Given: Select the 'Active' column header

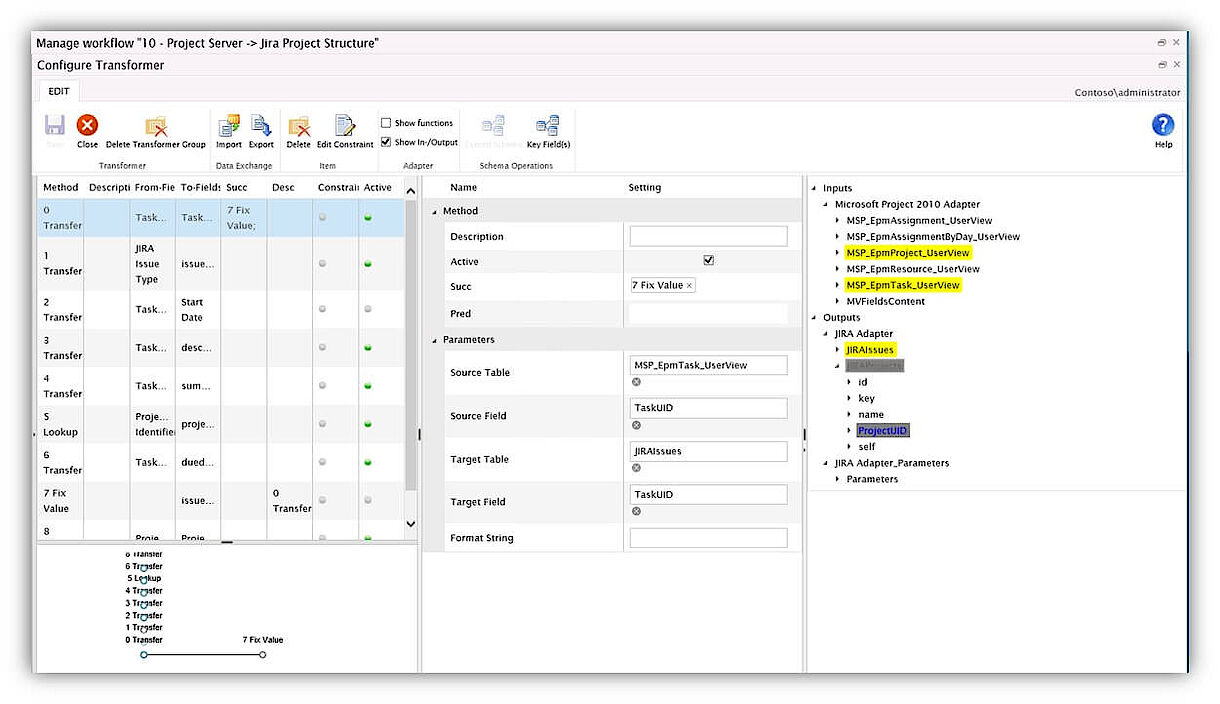Looking at the screenshot, I should (x=378, y=187).
